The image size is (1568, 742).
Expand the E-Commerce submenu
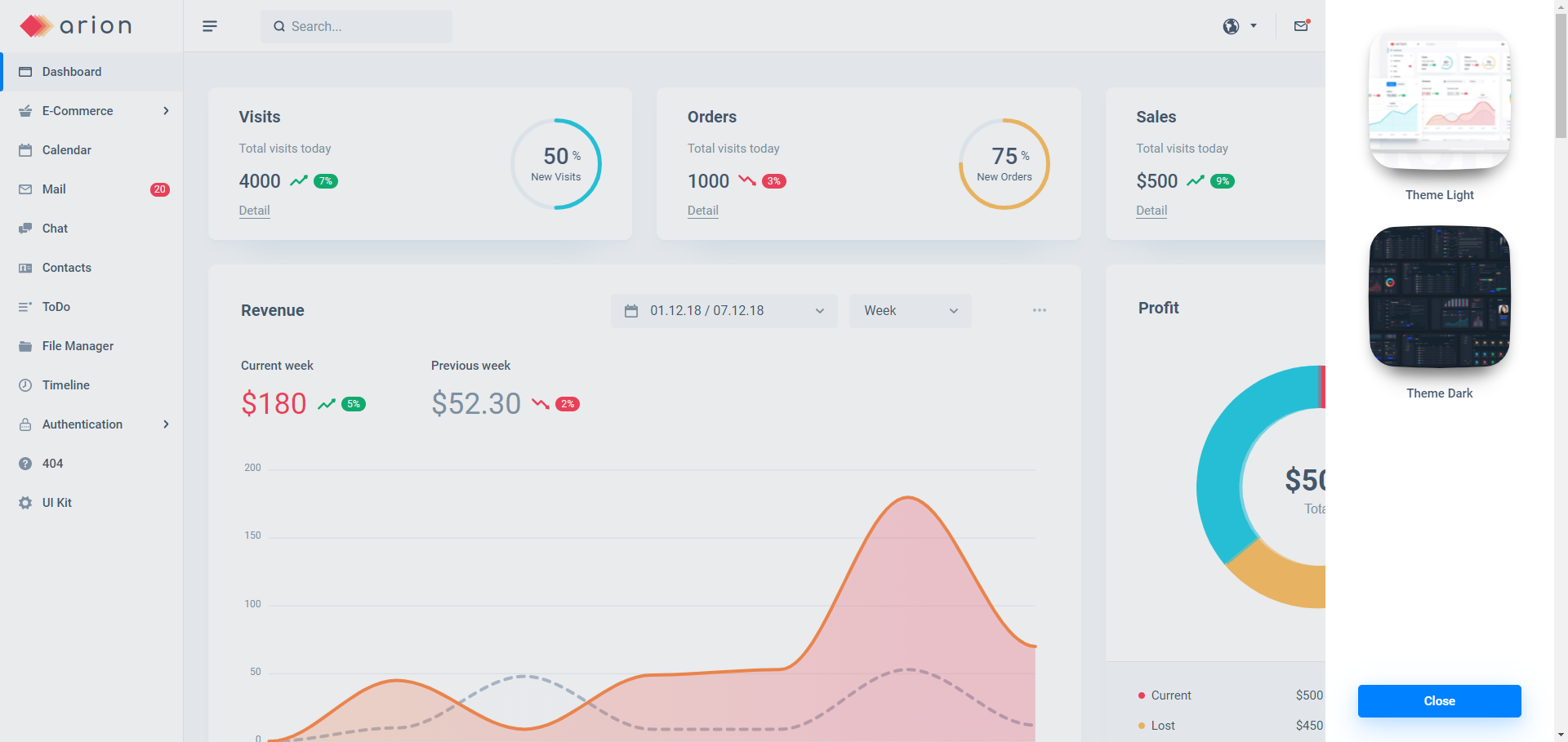(166, 111)
